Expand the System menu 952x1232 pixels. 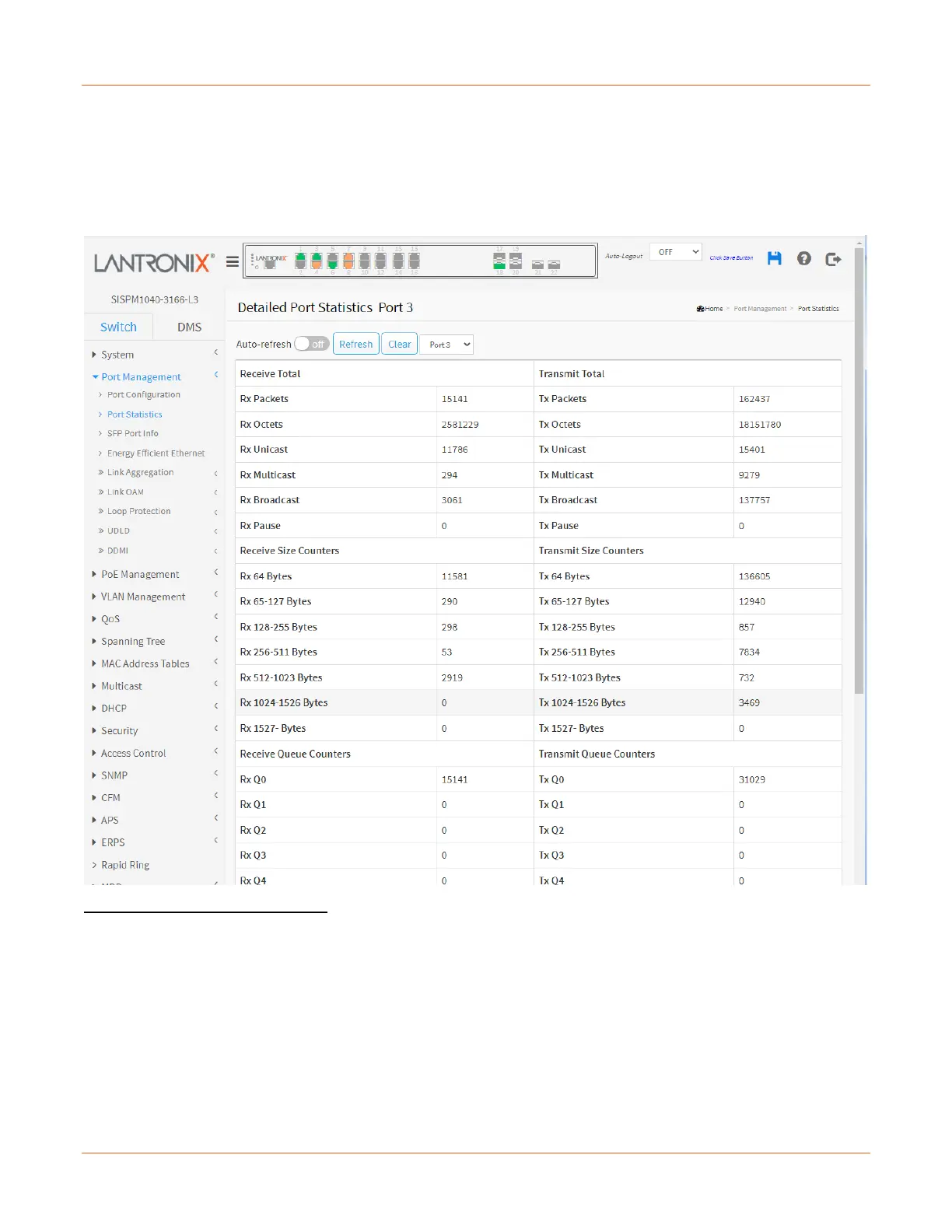[117, 355]
